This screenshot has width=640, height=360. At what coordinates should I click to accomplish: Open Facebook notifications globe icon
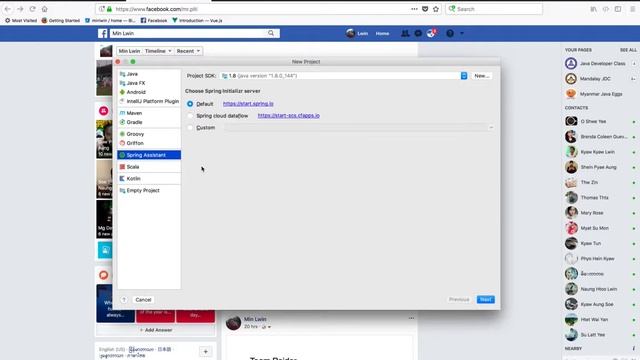pyautogui.click(x=431, y=33)
